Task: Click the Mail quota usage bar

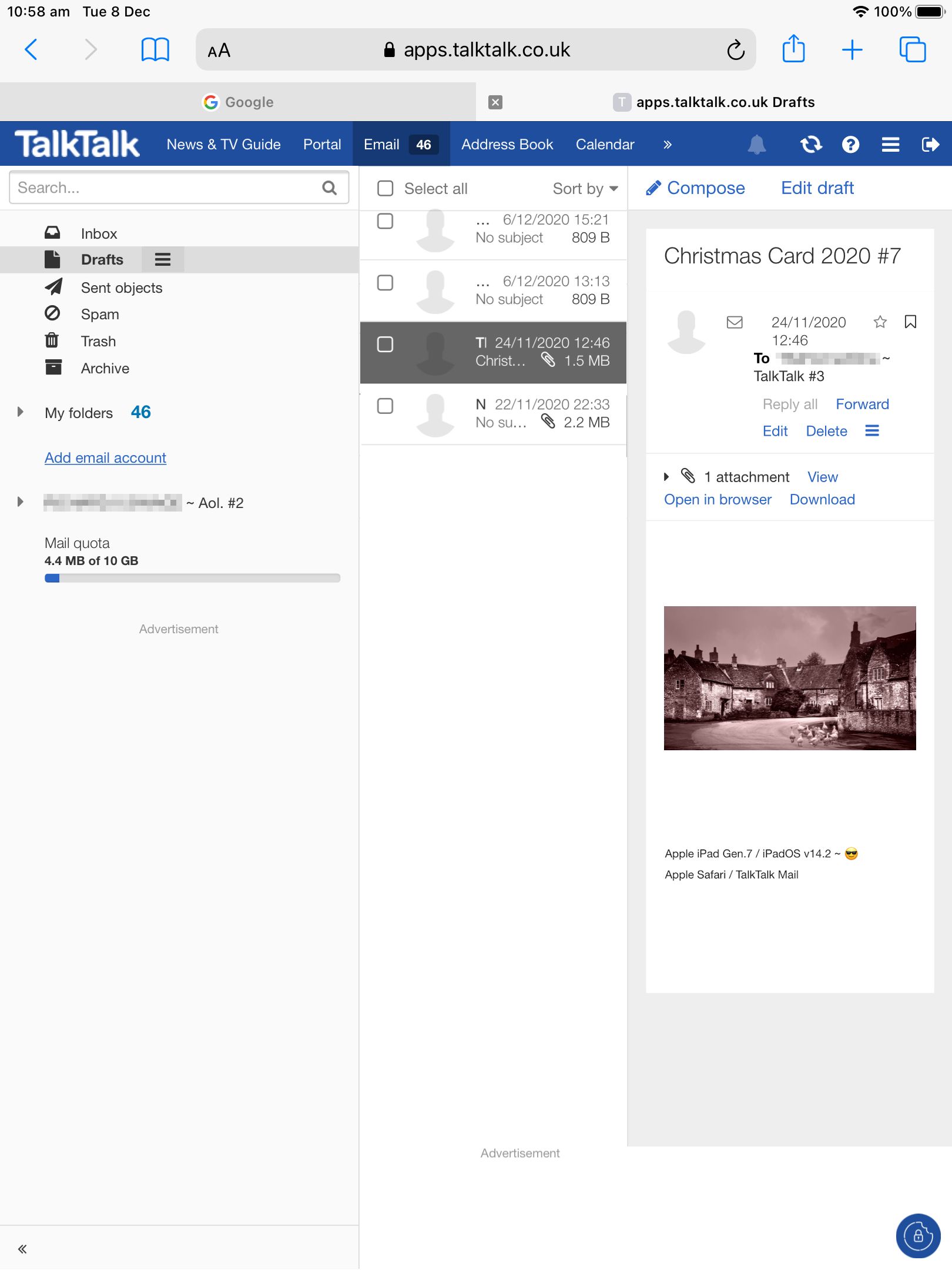Action: click(192, 578)
